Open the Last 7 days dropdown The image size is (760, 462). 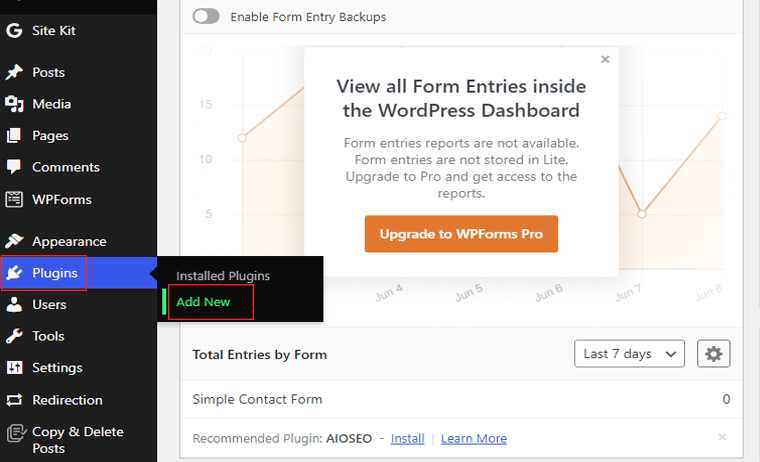[629, 354]
